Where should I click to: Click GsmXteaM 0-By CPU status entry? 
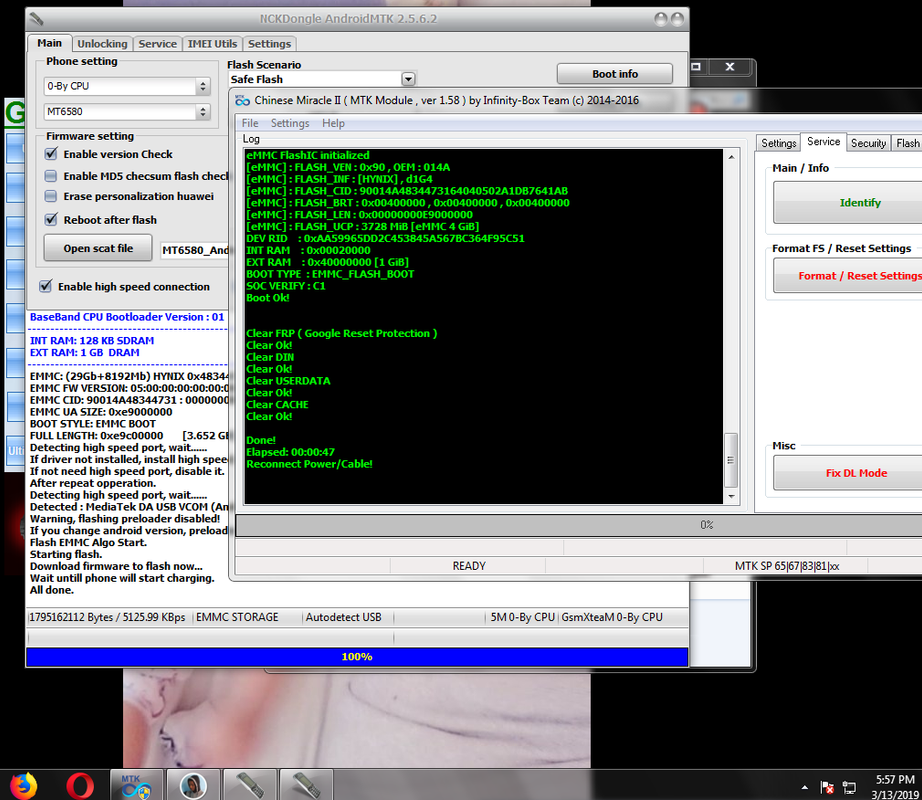pos(612,617)
